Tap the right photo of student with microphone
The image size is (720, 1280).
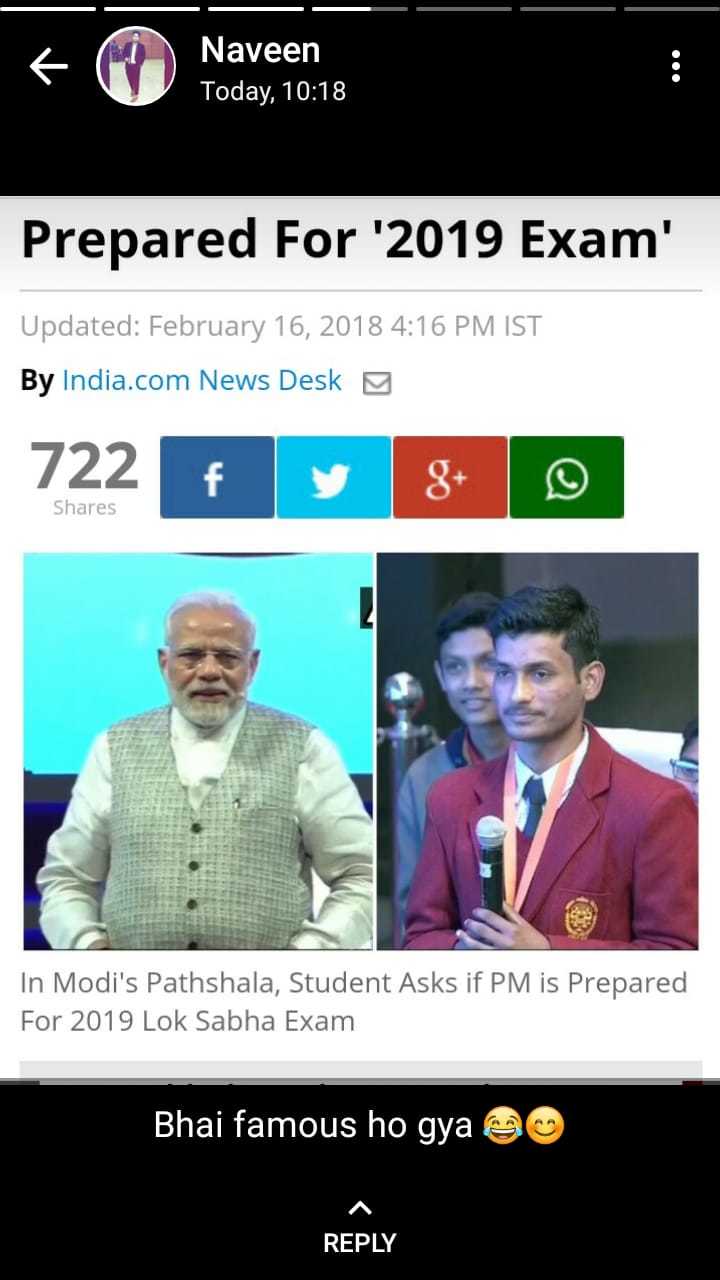537,751
